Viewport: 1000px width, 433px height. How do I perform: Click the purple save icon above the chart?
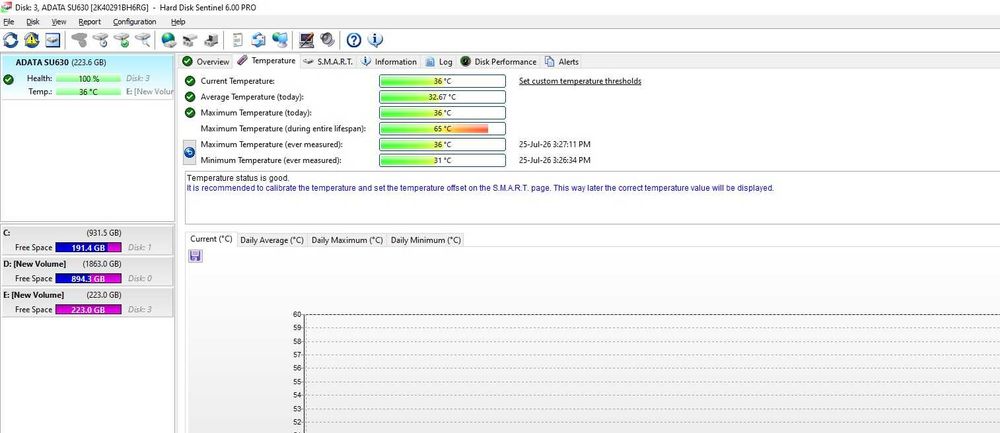pos(196,256)
